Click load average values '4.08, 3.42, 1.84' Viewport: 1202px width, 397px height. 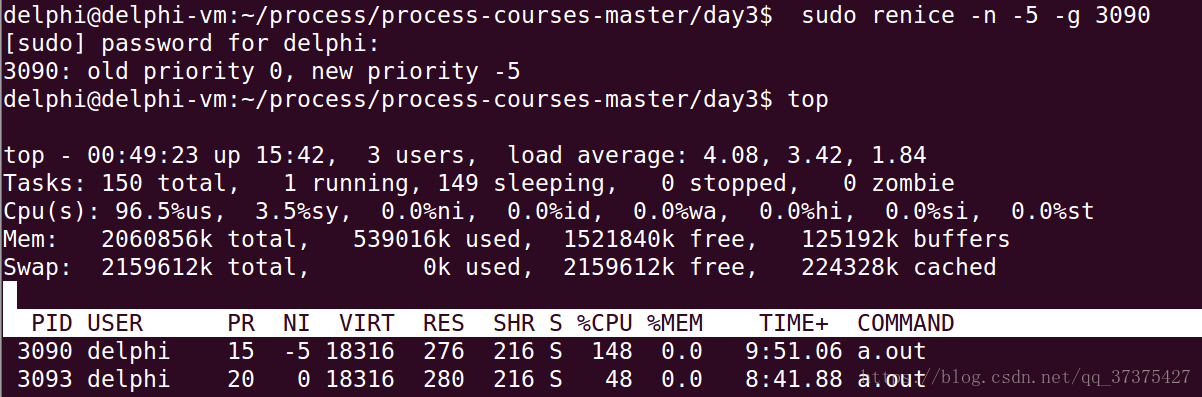(814, 156)
